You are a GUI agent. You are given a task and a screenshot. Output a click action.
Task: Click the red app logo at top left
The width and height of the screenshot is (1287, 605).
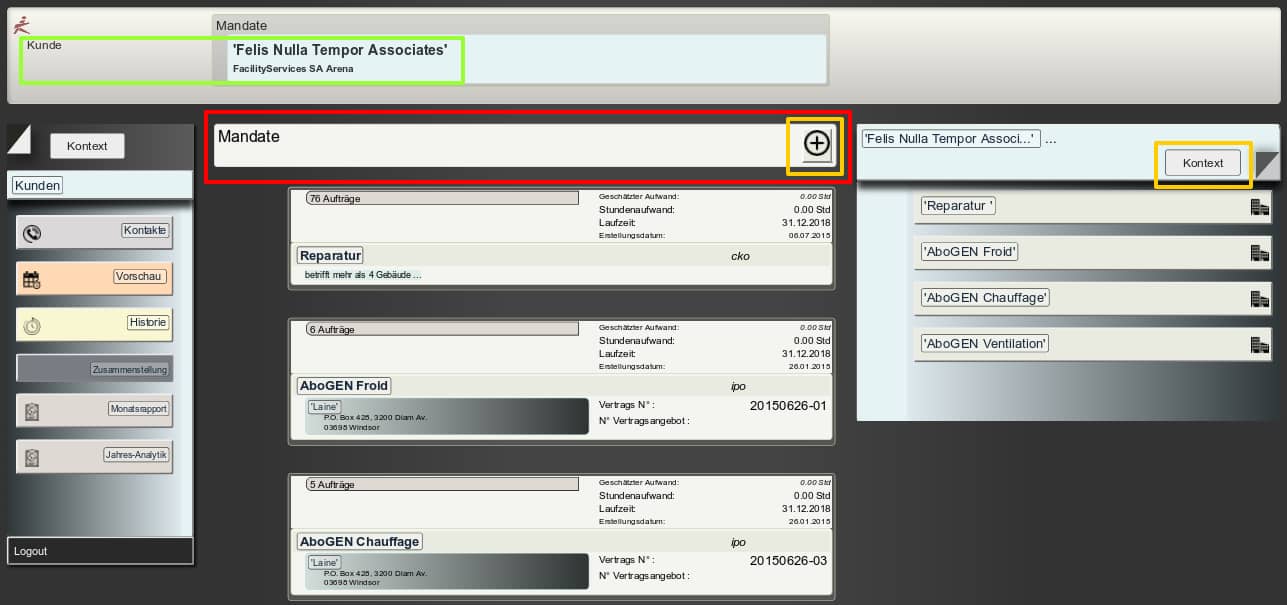click(x=22, y=24)
